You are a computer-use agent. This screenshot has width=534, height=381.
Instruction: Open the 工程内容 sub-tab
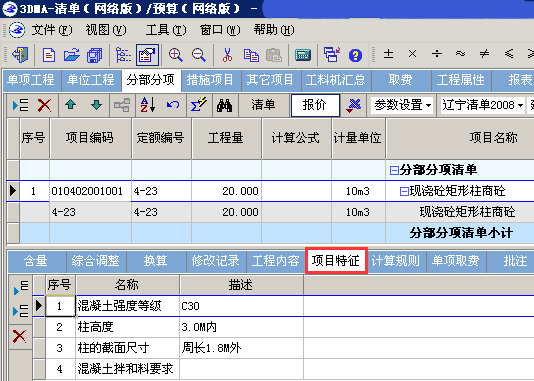(276, 261)
